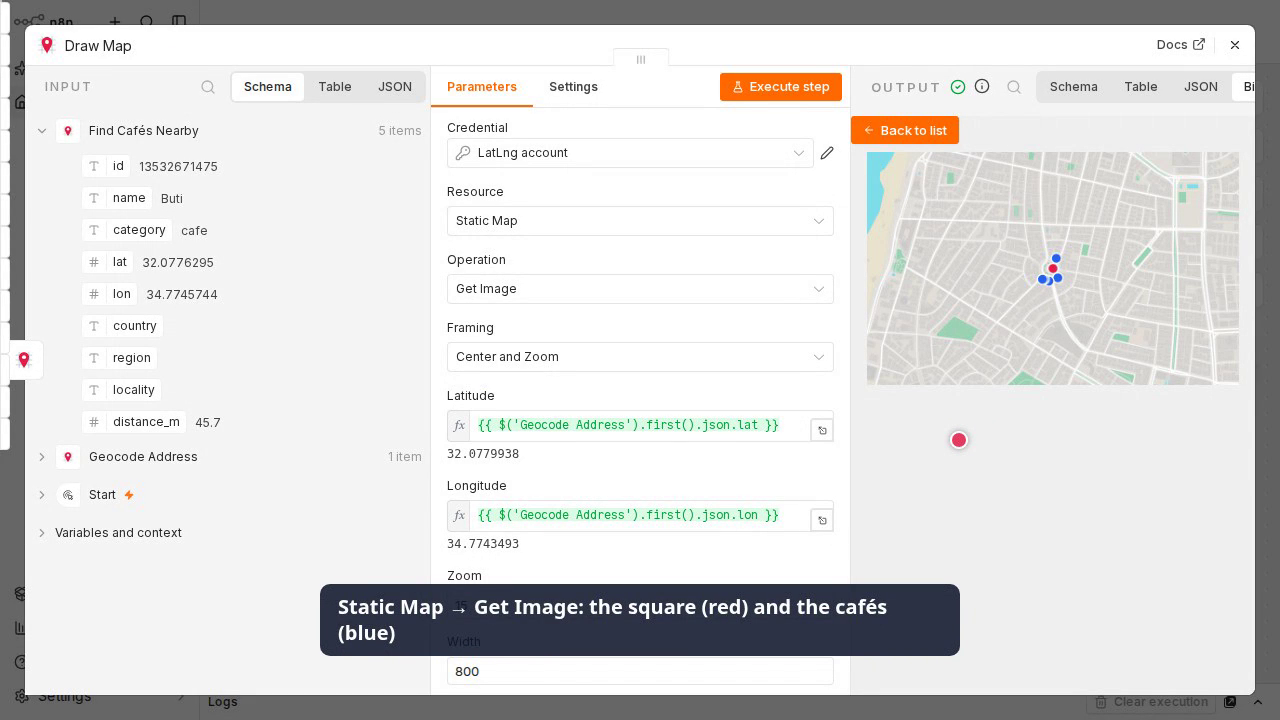Open search in the OUTPUT panel

coord(1014,87)
